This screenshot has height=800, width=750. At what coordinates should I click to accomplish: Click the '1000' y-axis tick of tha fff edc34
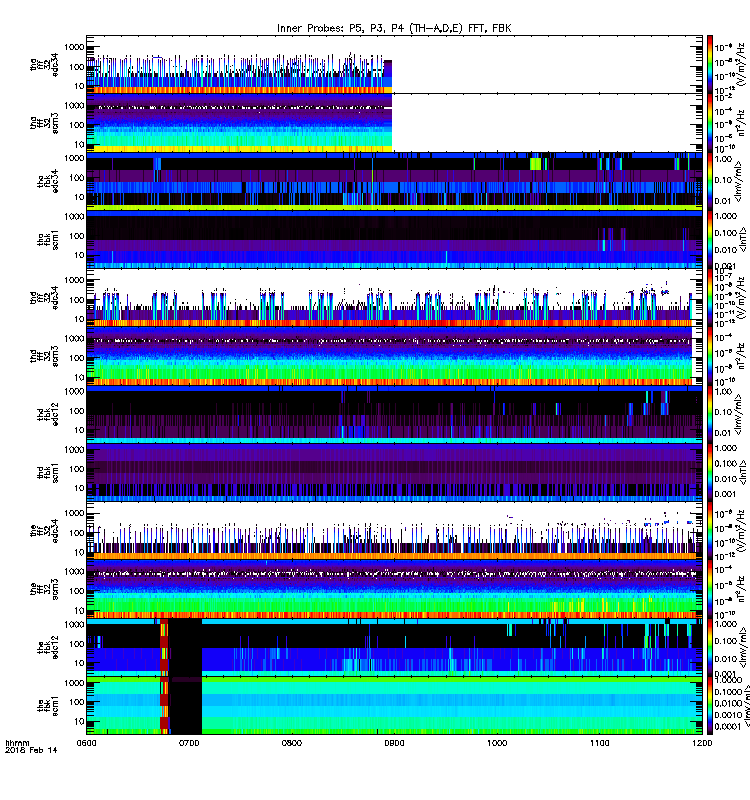[x=74, y=47]
